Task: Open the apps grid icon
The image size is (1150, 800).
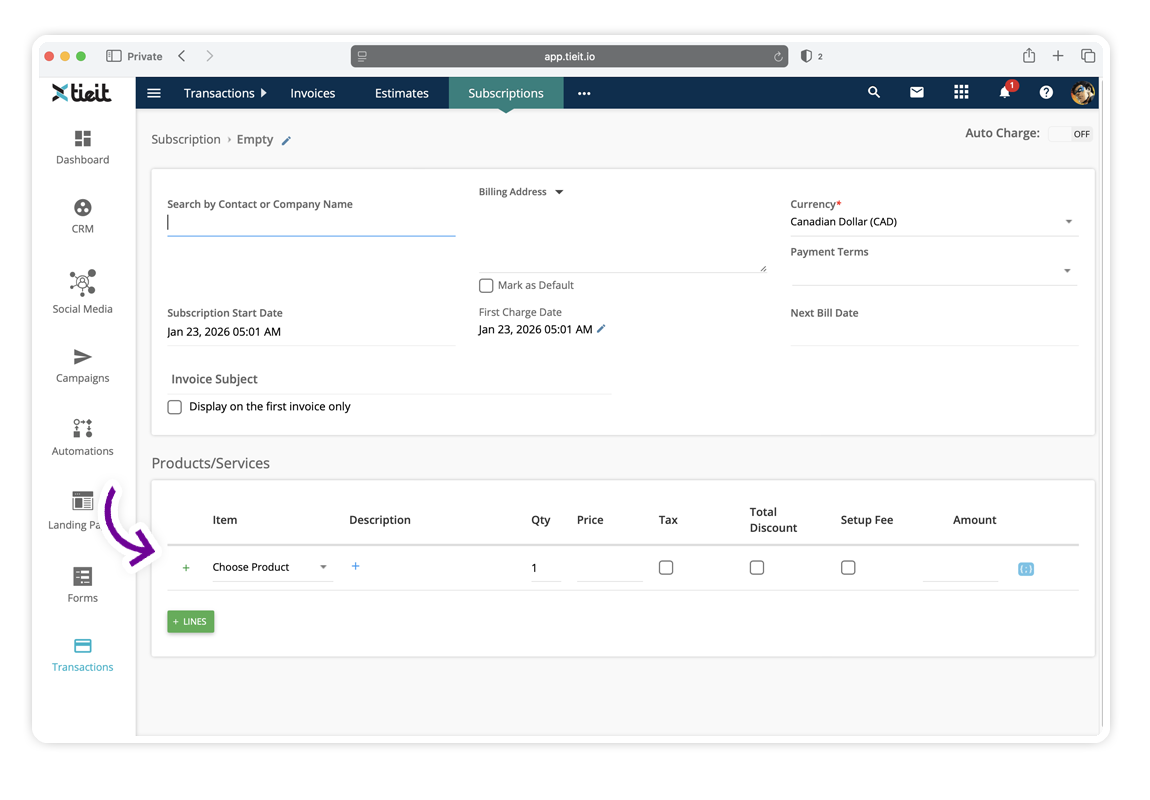Action: [x=961, y=92]
